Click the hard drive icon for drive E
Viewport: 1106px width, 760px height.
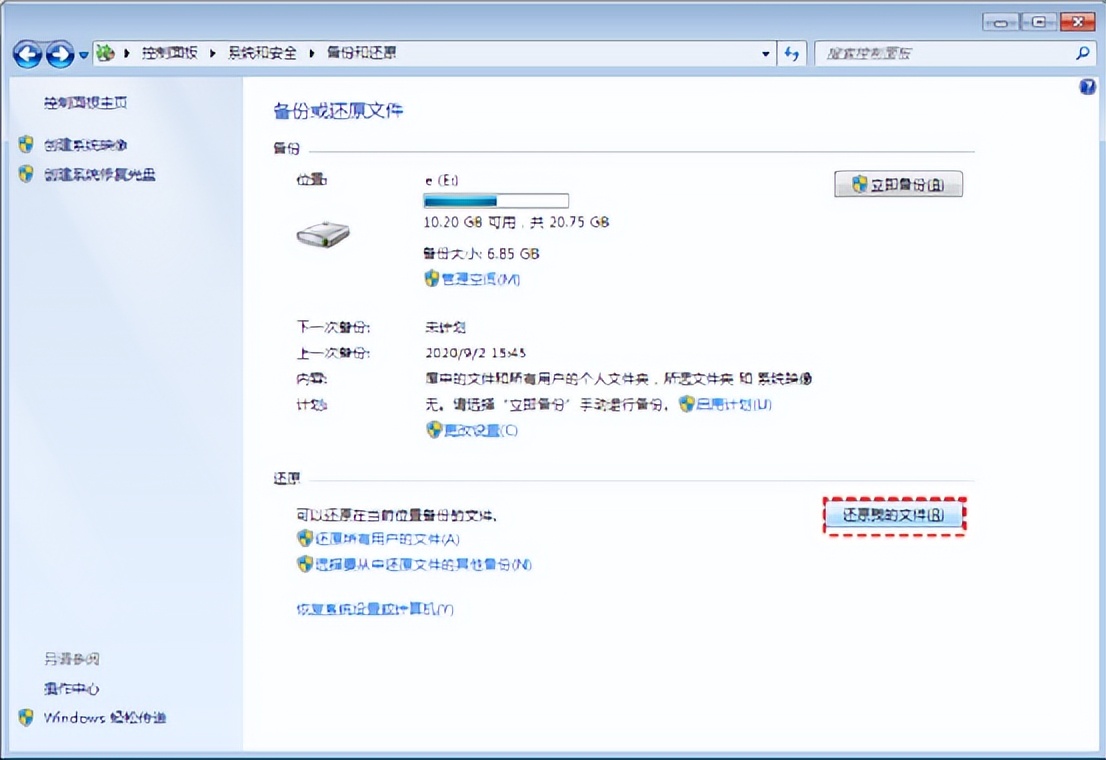(x=320, y=236)
